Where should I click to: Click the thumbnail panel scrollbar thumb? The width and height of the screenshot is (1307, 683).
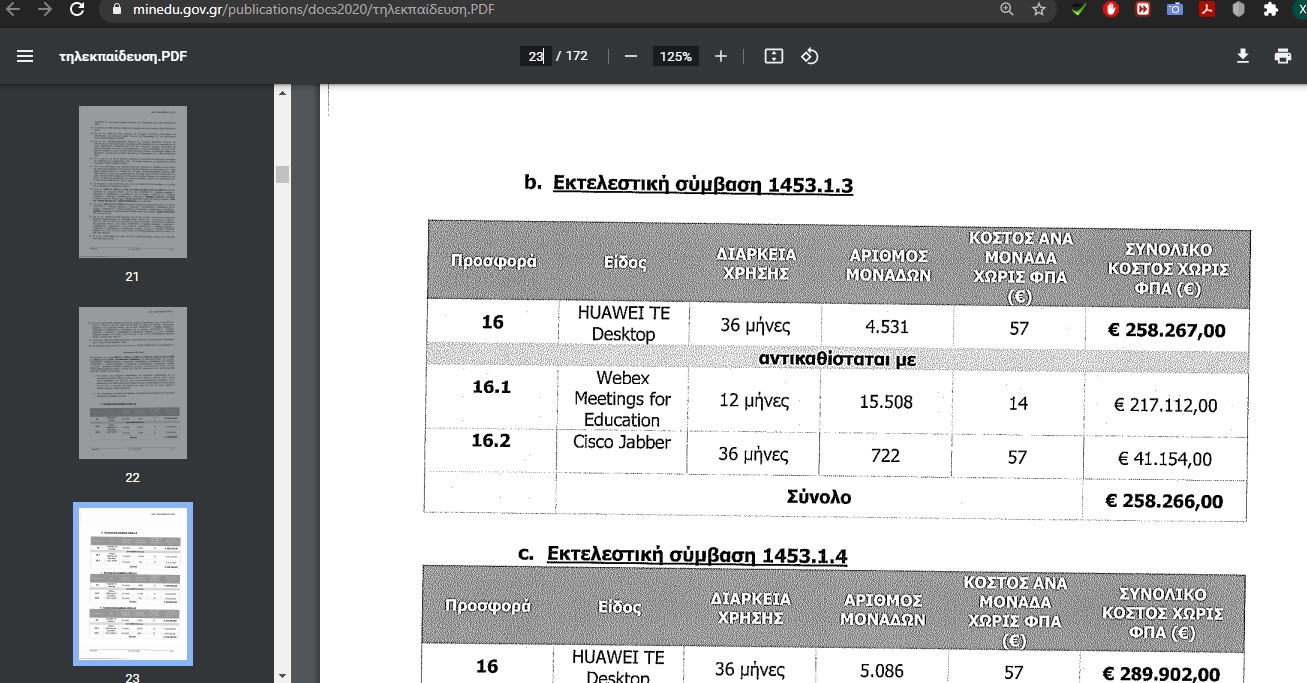(x=283, y=174)
